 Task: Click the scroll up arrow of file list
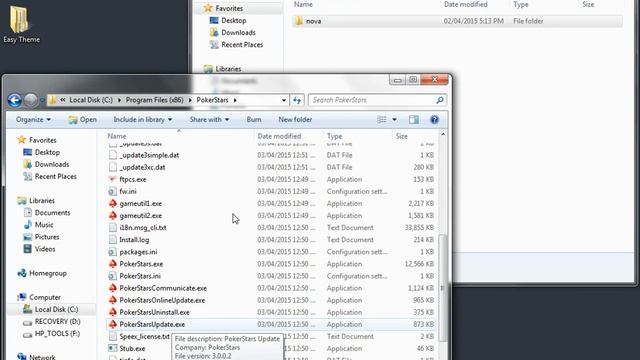(443, 134)
